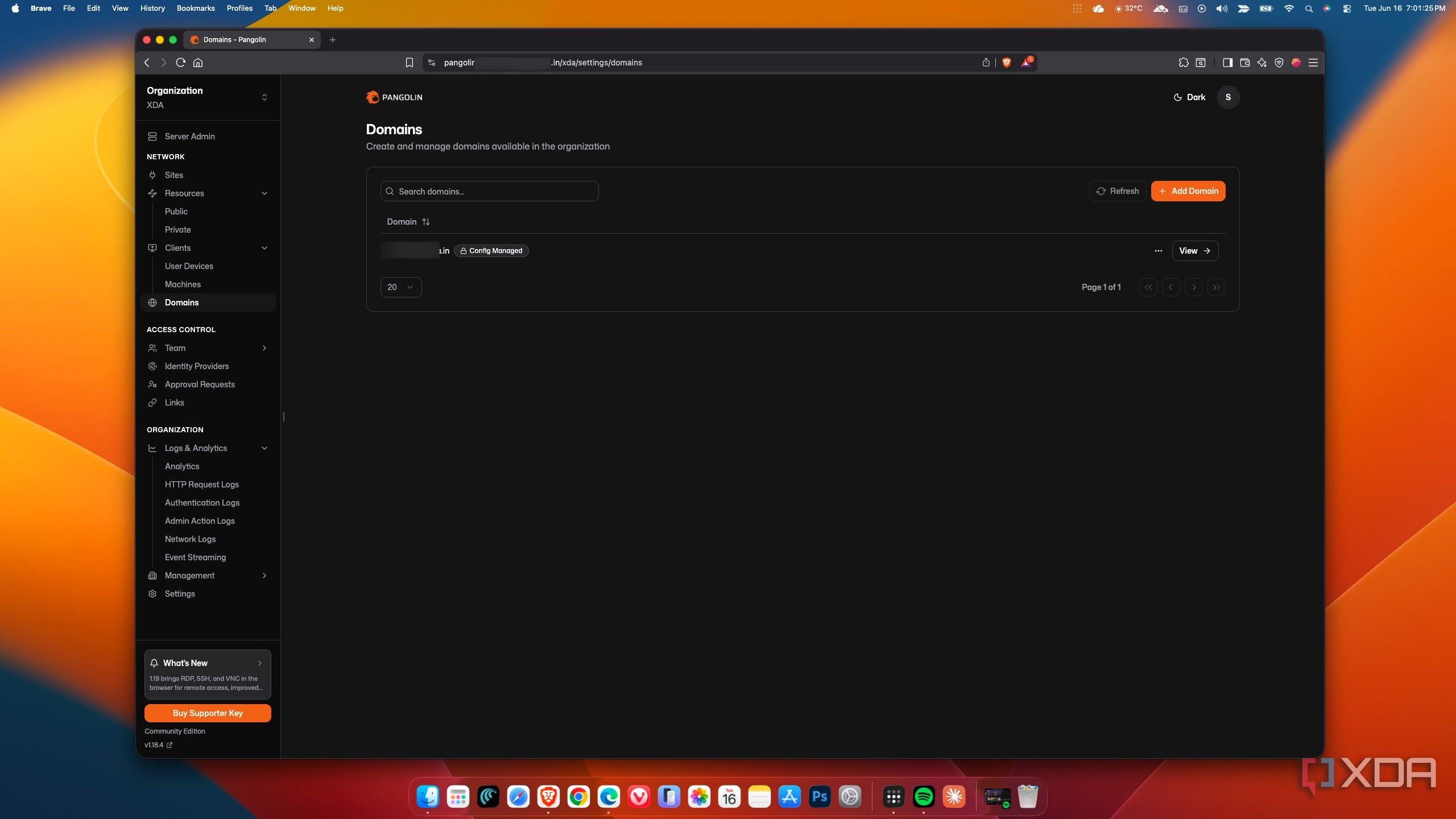Sort by the Domain column
The width and height of the screenshot is (1456, 819).
click(x=408, y=222)
